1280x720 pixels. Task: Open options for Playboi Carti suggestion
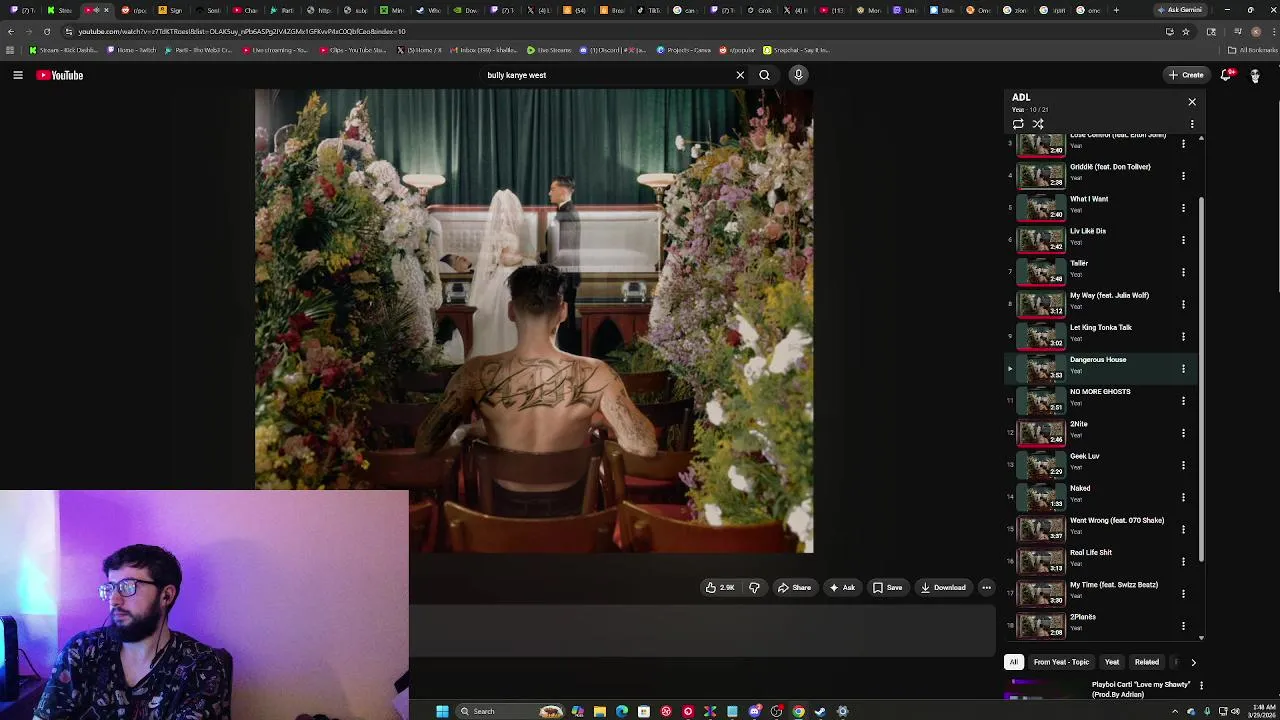coord(1201,686)
